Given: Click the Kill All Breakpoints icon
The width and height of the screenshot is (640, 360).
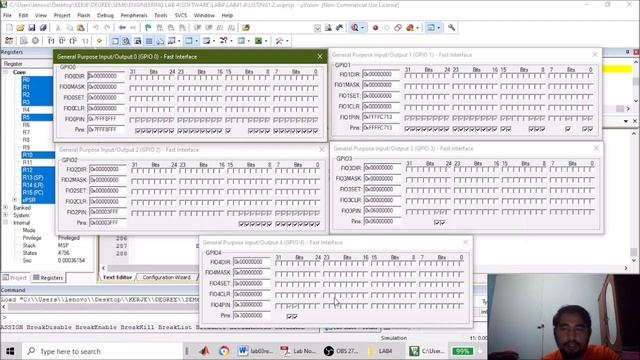Looking at the screenshot, I should pos(410,28).
